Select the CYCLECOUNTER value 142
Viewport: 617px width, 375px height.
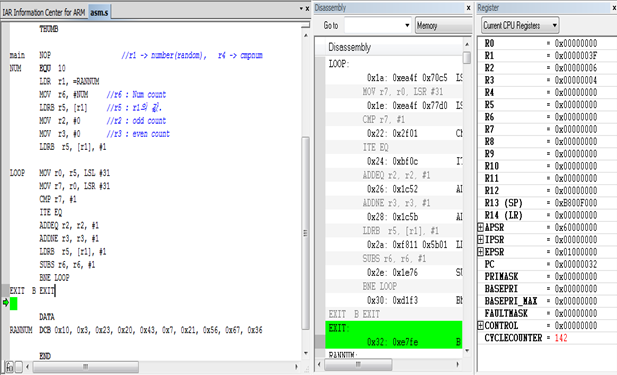pos(561,338)
